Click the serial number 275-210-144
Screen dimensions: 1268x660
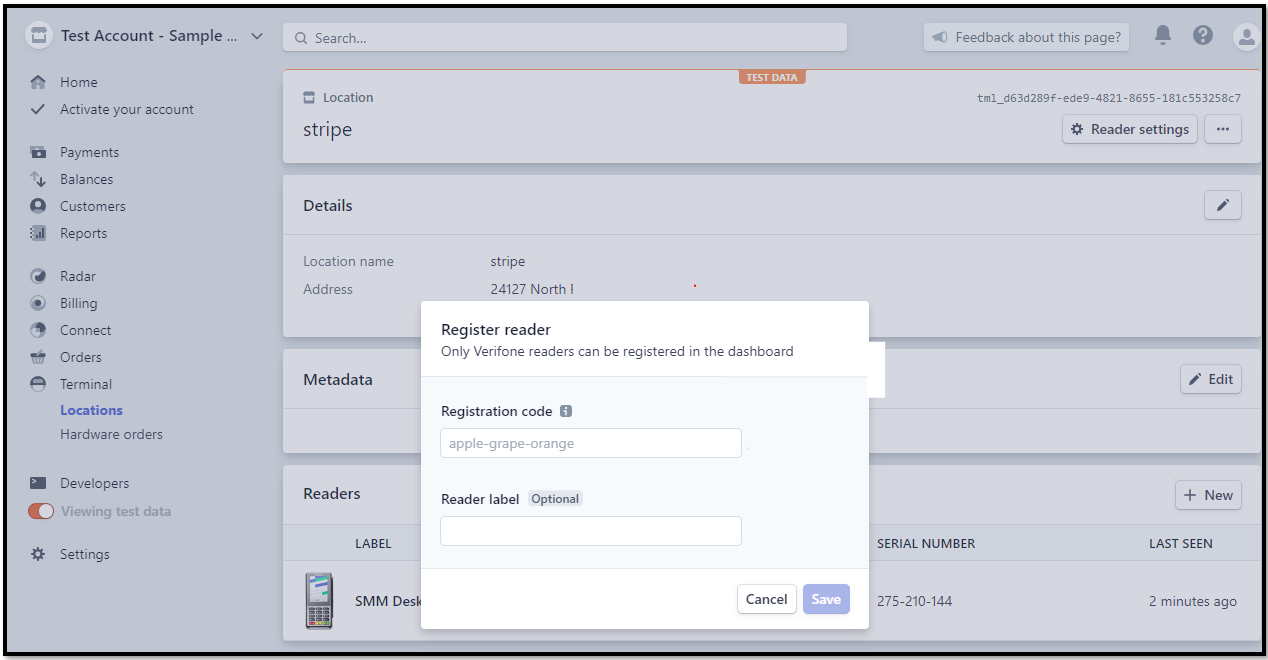914,601
